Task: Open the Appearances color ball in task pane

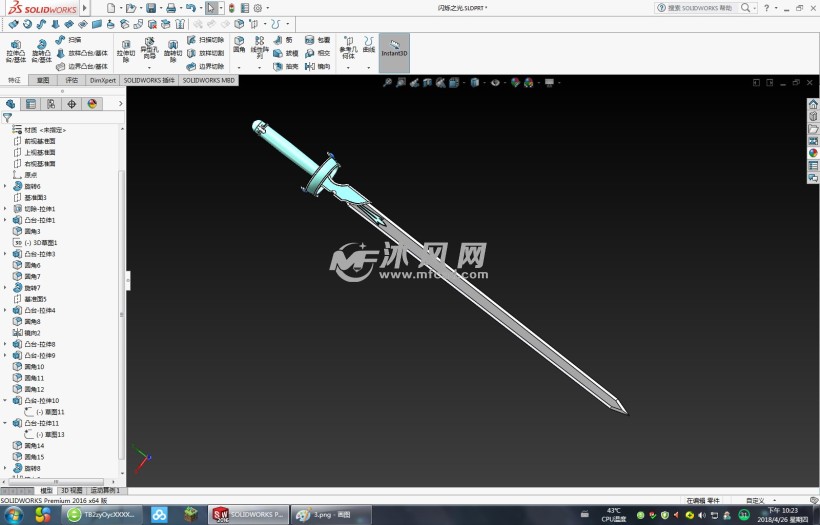Action: pyautogui.click(x=813, y=153)
